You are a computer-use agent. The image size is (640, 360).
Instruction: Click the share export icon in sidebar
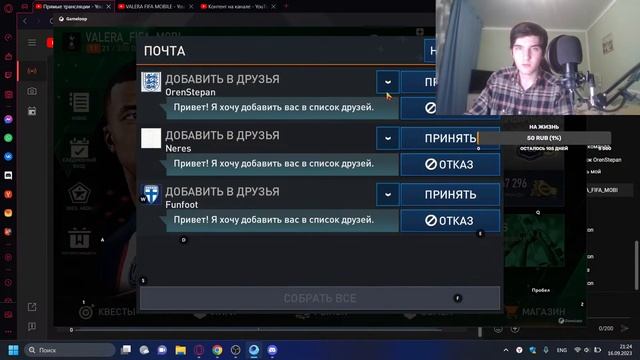32,307
